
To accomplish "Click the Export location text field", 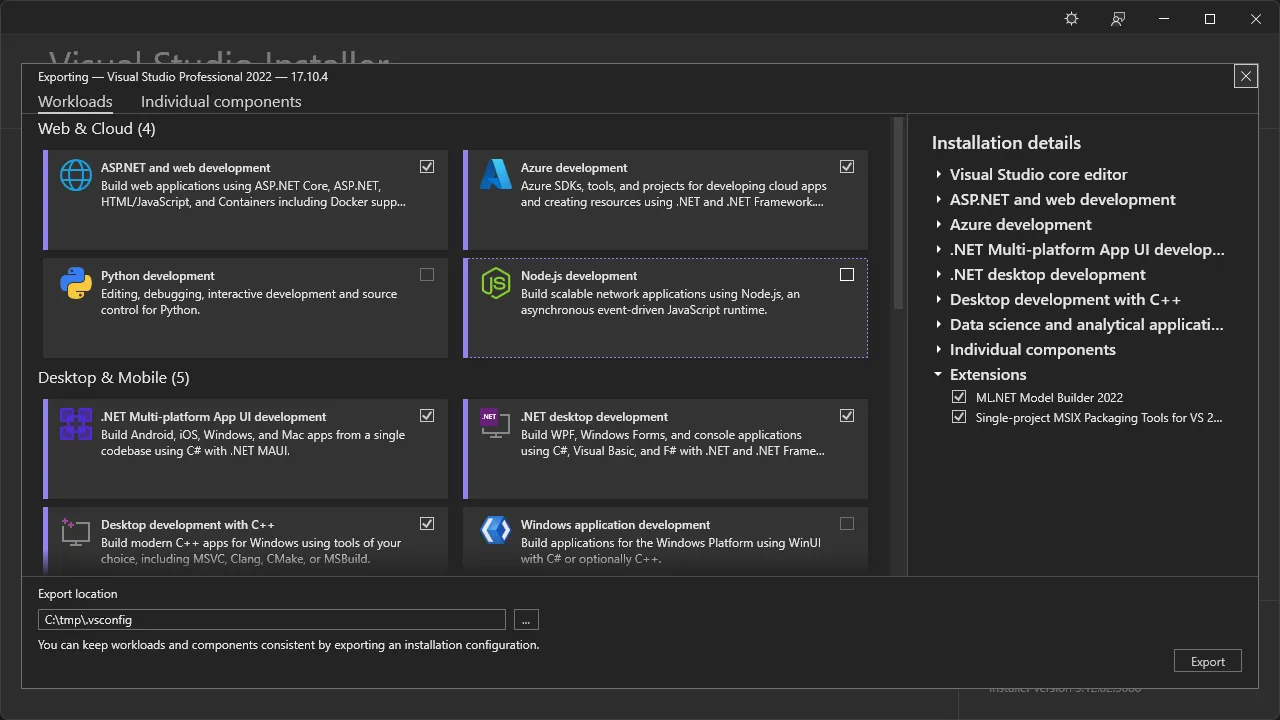I will click(x=271, y=619).
